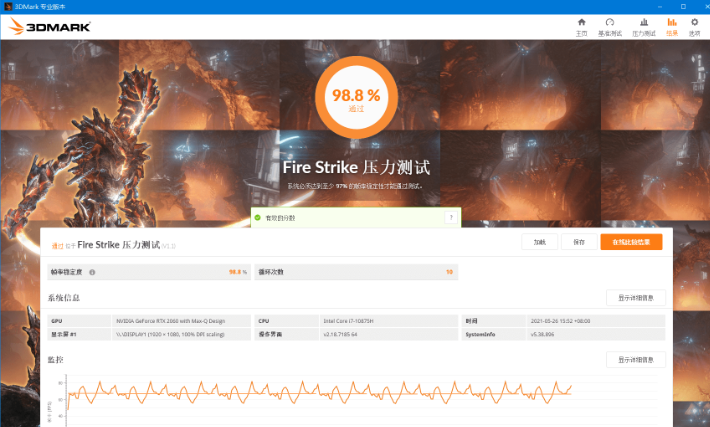Open the Stress Tests (压力测试) bar-chart nav item
710x427 pixels.
643,27
